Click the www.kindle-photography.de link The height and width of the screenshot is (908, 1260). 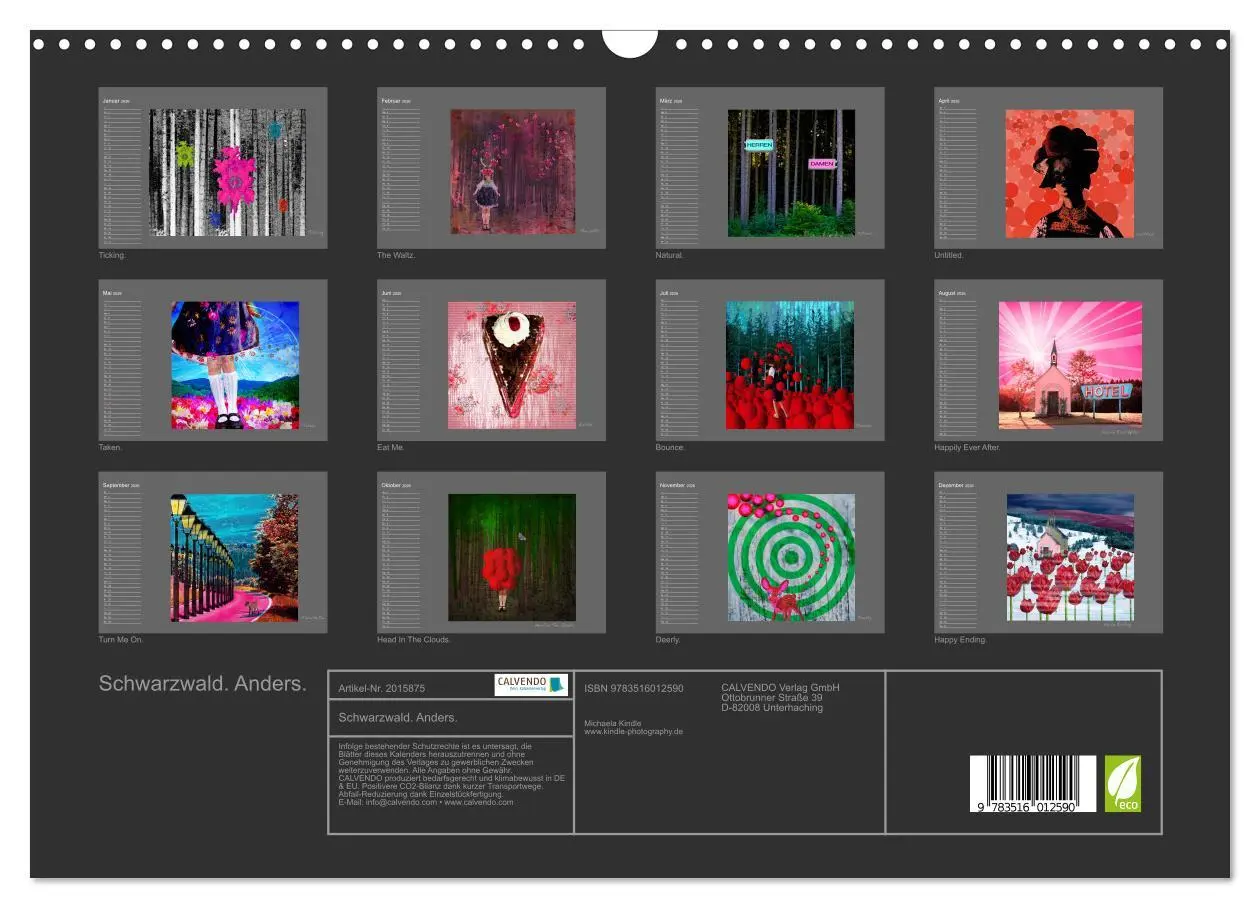point(633,731)
